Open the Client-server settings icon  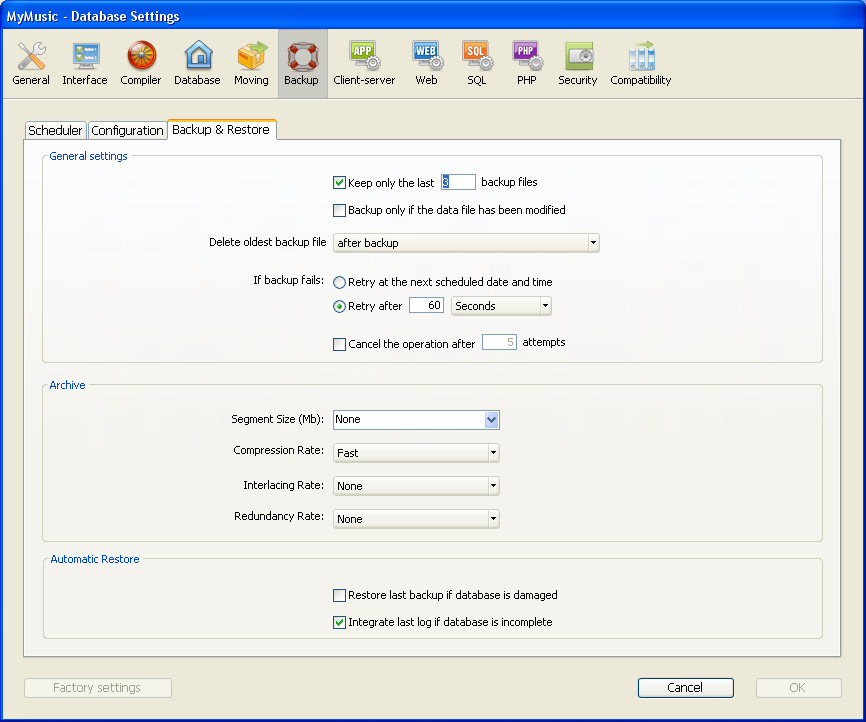(x=364, y=64)
